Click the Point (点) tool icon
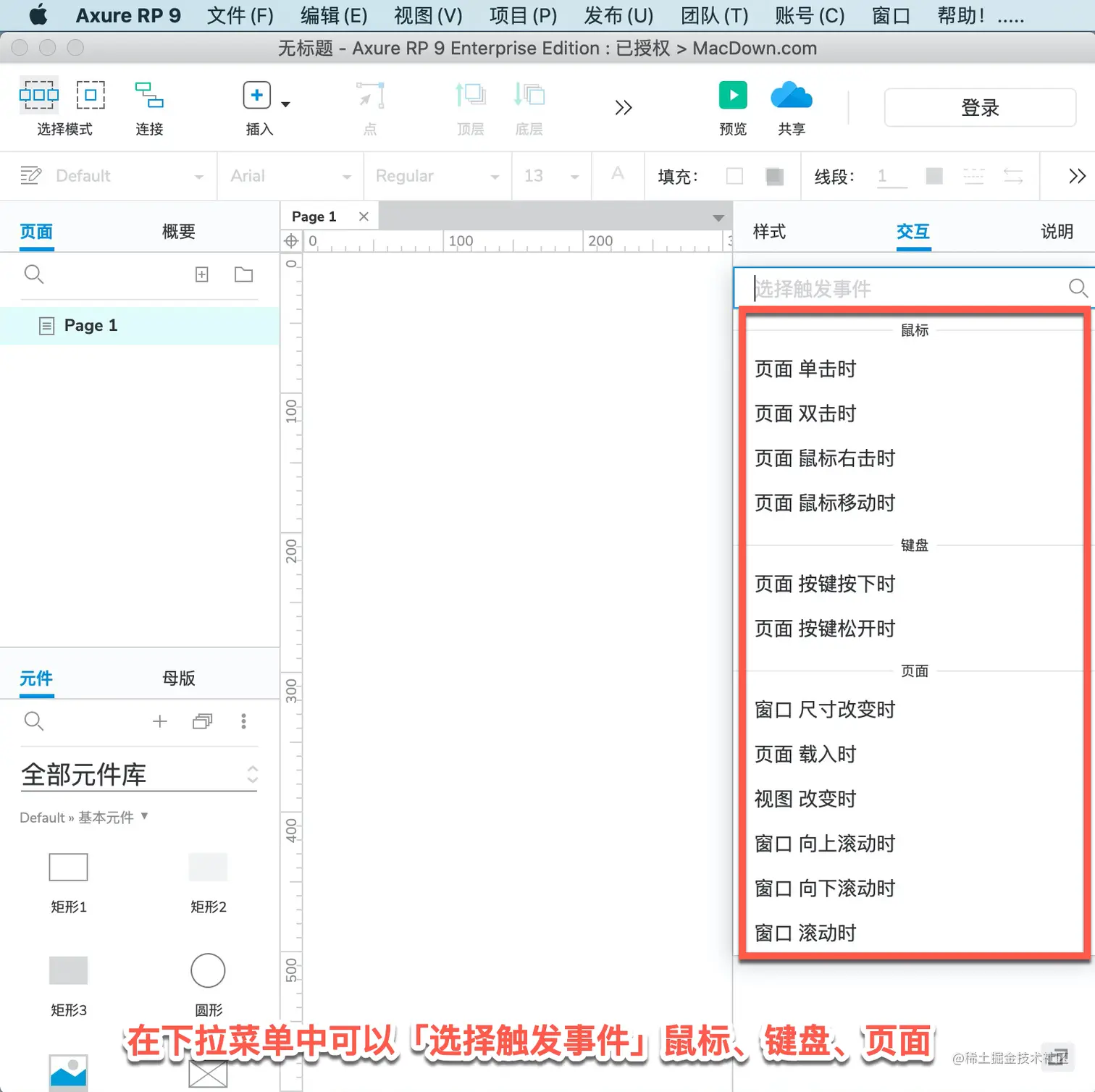The image size is (1095, 1092). tap(370, 95)
